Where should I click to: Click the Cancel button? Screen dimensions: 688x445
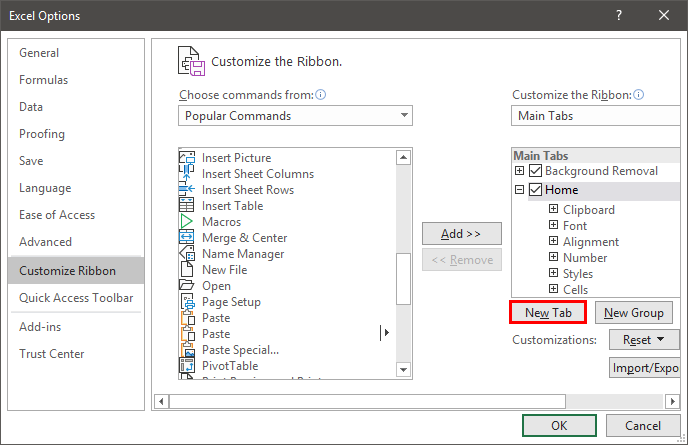pos(643,425)
